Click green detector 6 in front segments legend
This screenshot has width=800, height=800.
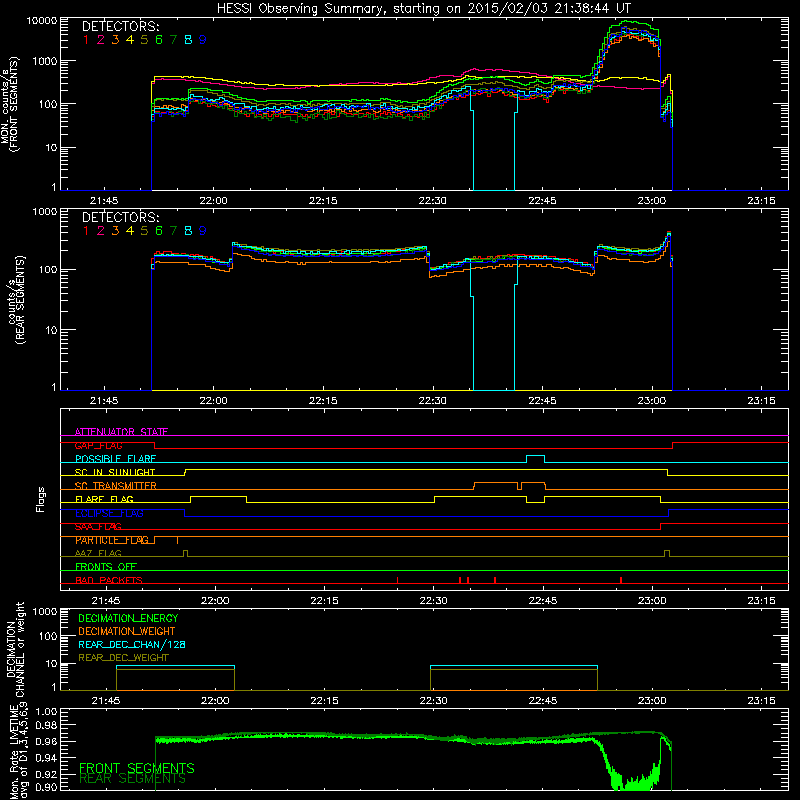click(x=159, y=40)
